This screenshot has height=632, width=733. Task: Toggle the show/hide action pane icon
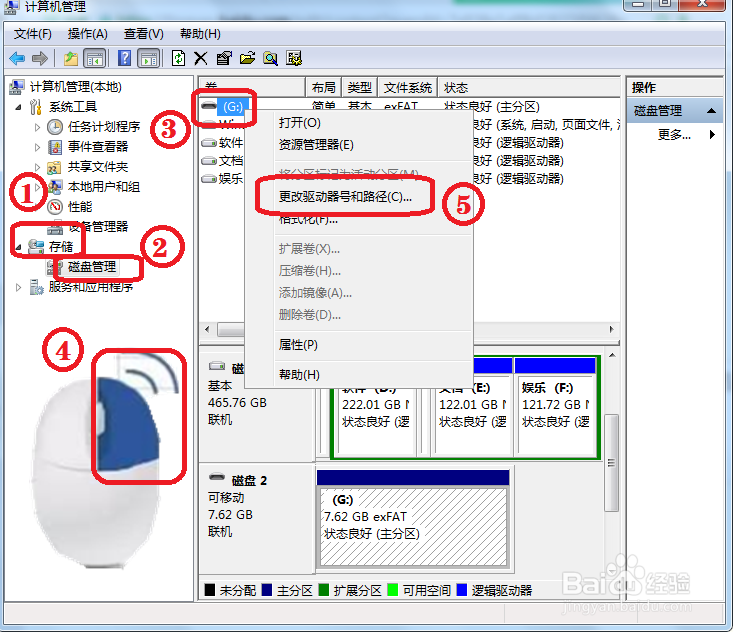click(149, 58)
